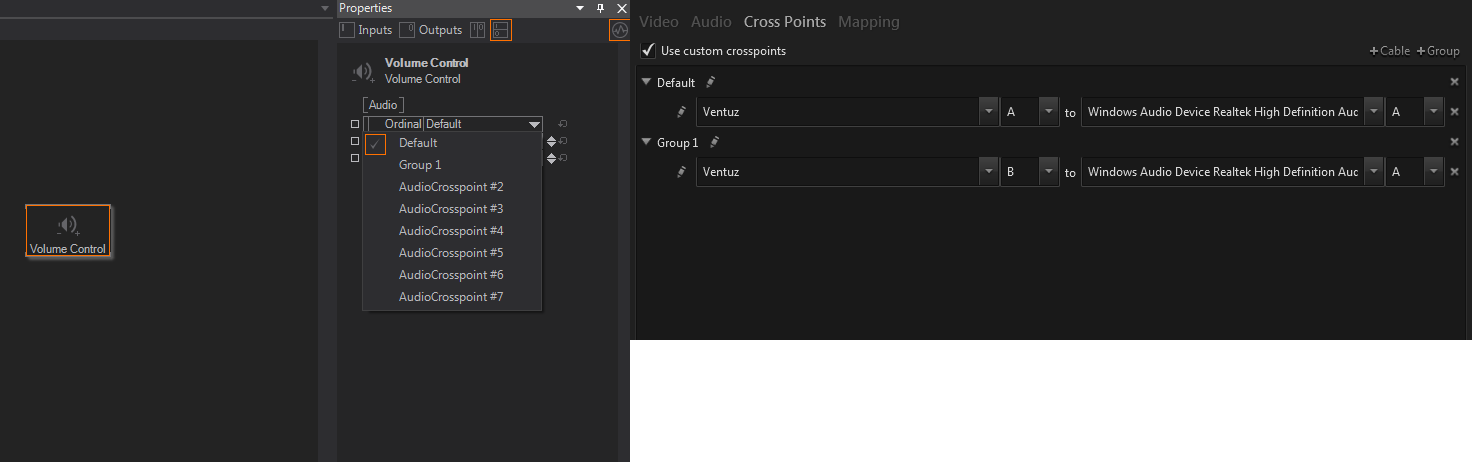The width and height of the screenshot is (1472, 462).
Task: Click the highlighted properties layout icon
Action: pyautogui.click(x=500, y=30)
